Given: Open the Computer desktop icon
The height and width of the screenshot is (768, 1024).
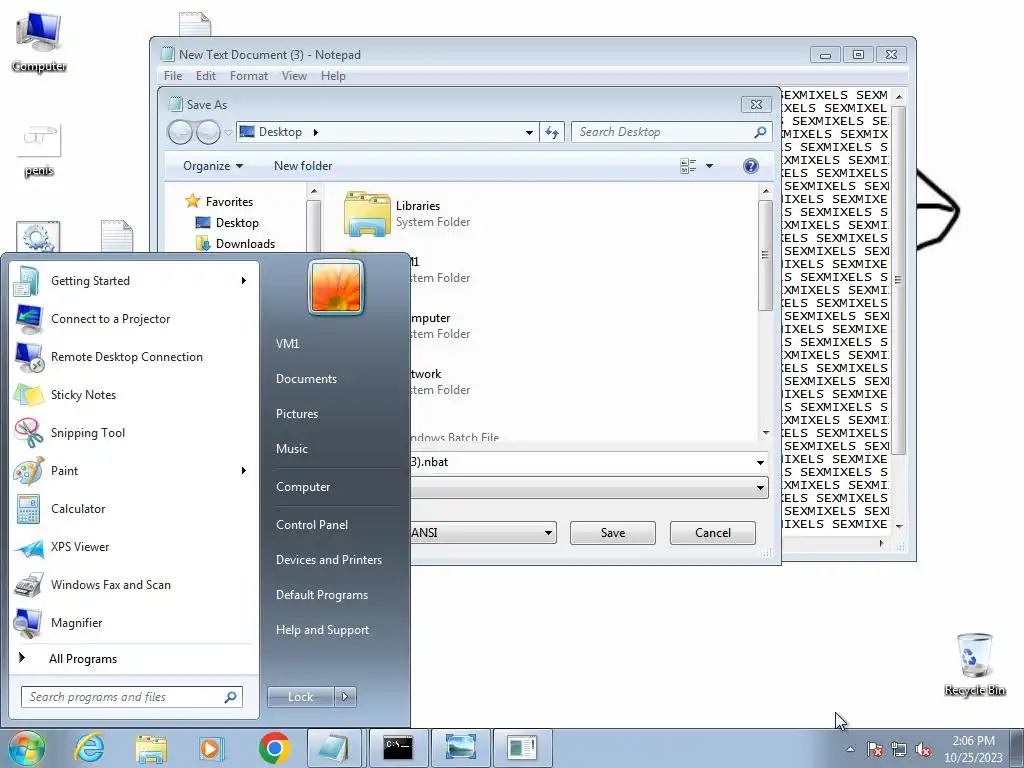Looking at the screenshot, I should pos(39,43).
